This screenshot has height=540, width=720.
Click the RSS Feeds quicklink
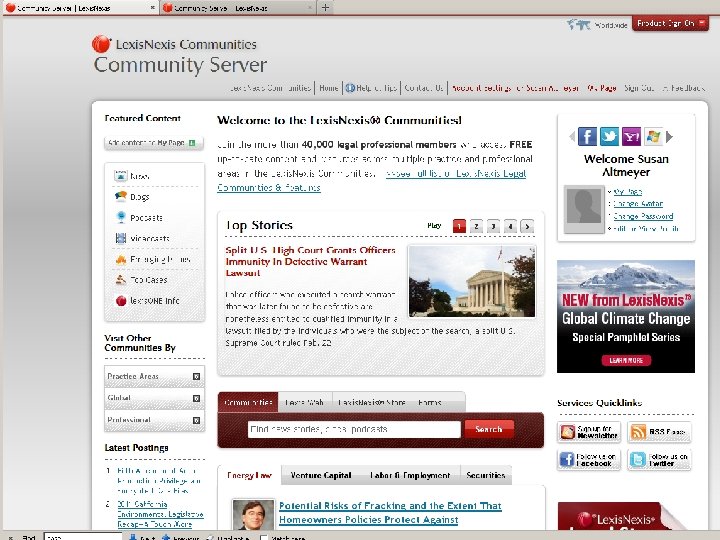coord(659,432)
